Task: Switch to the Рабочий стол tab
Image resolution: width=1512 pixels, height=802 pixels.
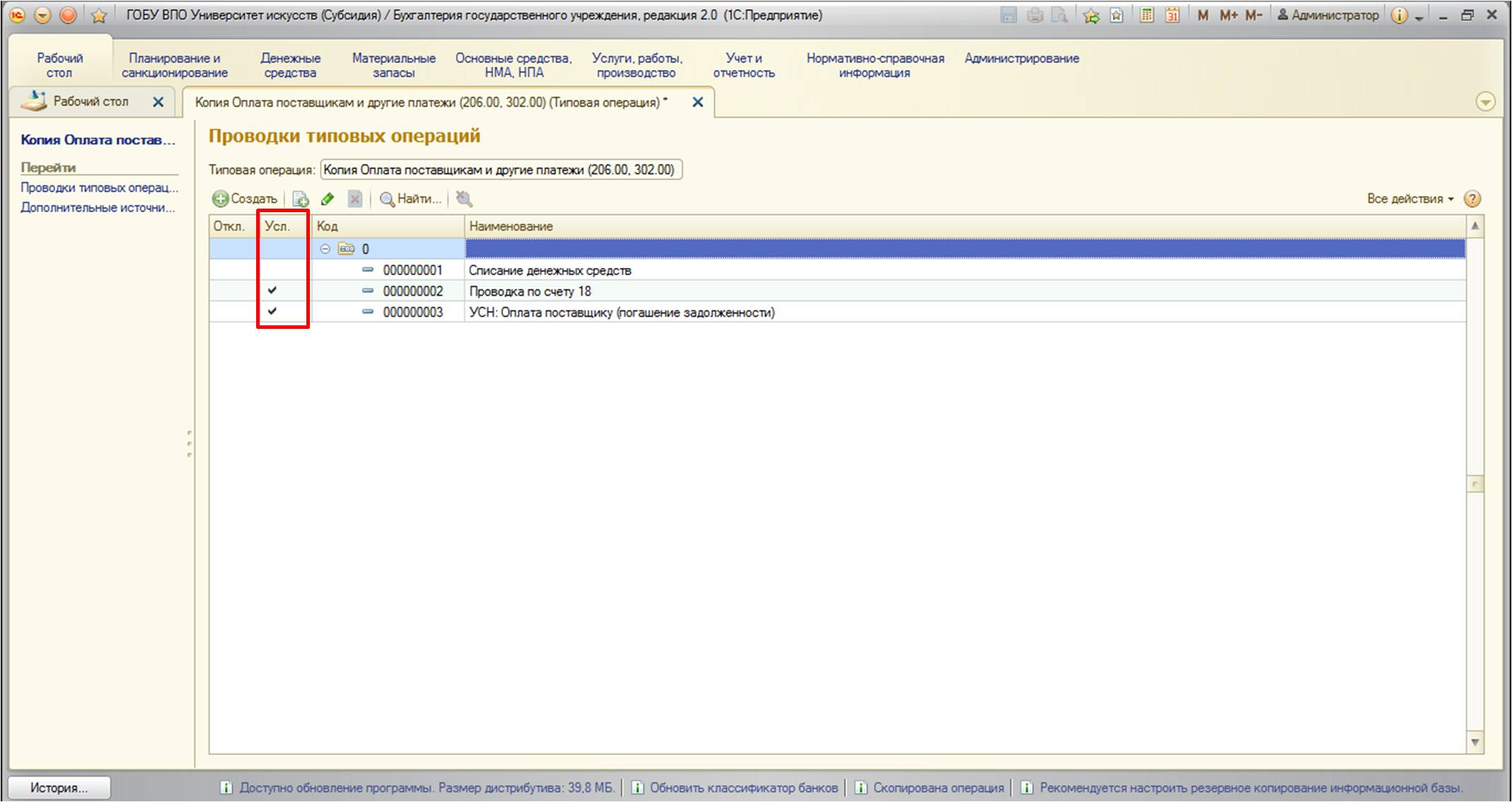Action: click(91, 102)
